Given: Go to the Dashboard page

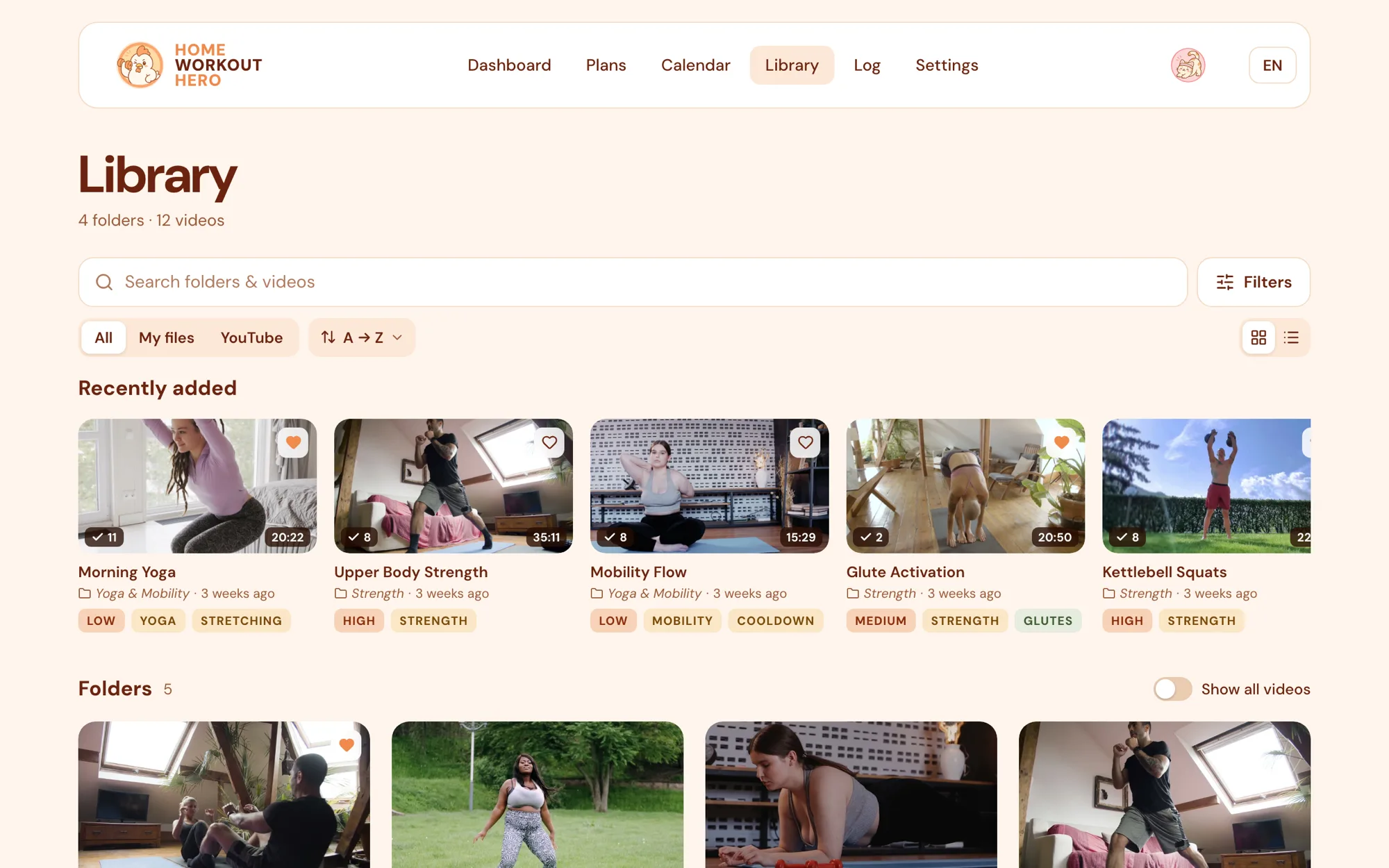Looking at the screenshot, I should point(509,65).
